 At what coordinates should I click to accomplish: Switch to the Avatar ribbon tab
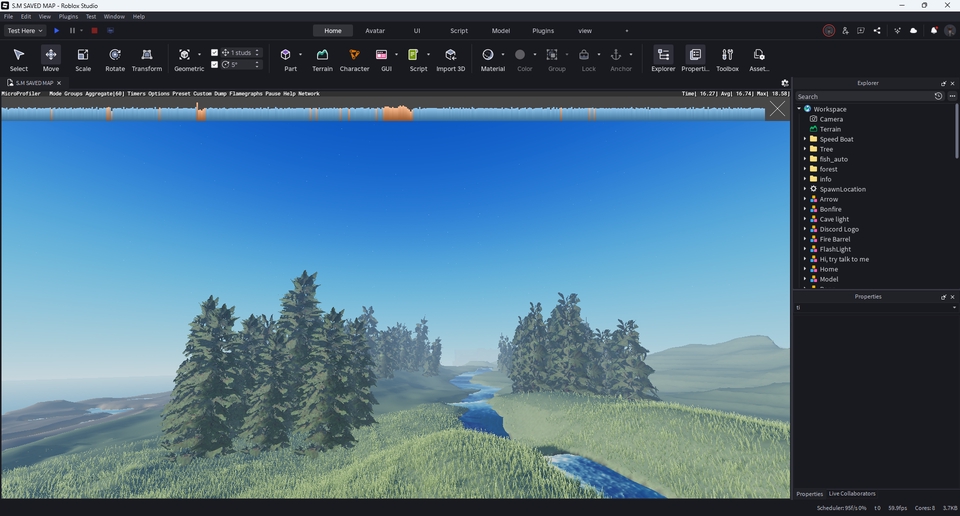(x=375, y=31)
